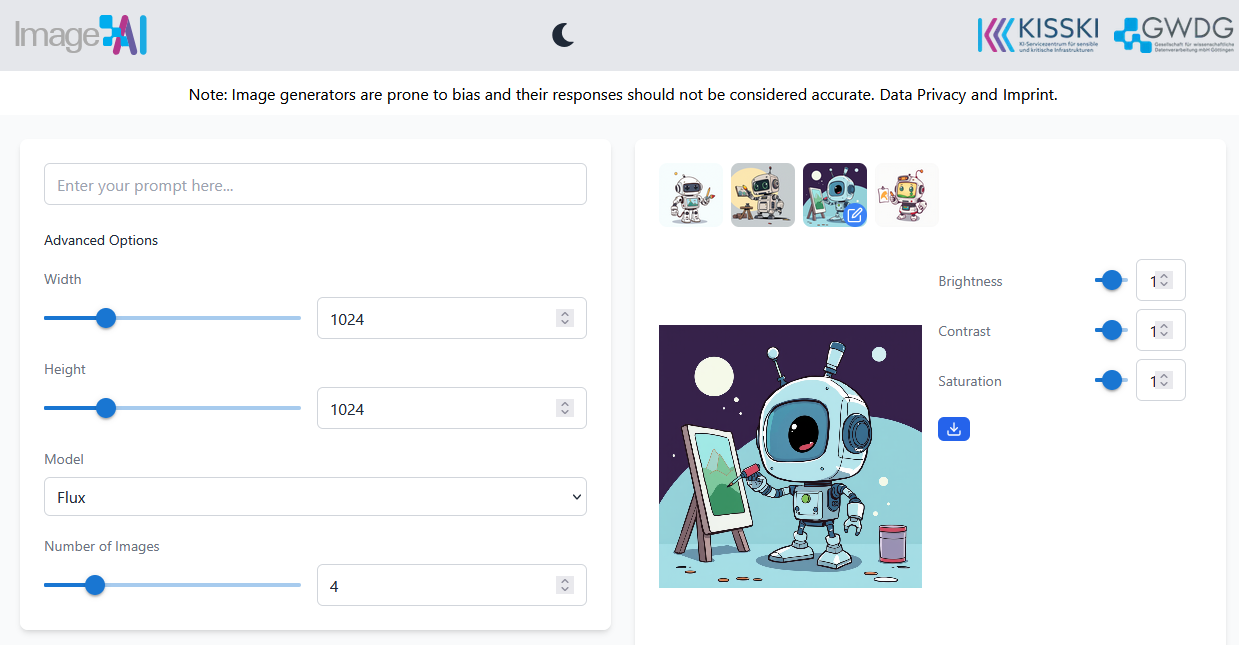The image size is (1239, 645).
Task: Click the Saturation slider handle
Action: click(1110, 380)
